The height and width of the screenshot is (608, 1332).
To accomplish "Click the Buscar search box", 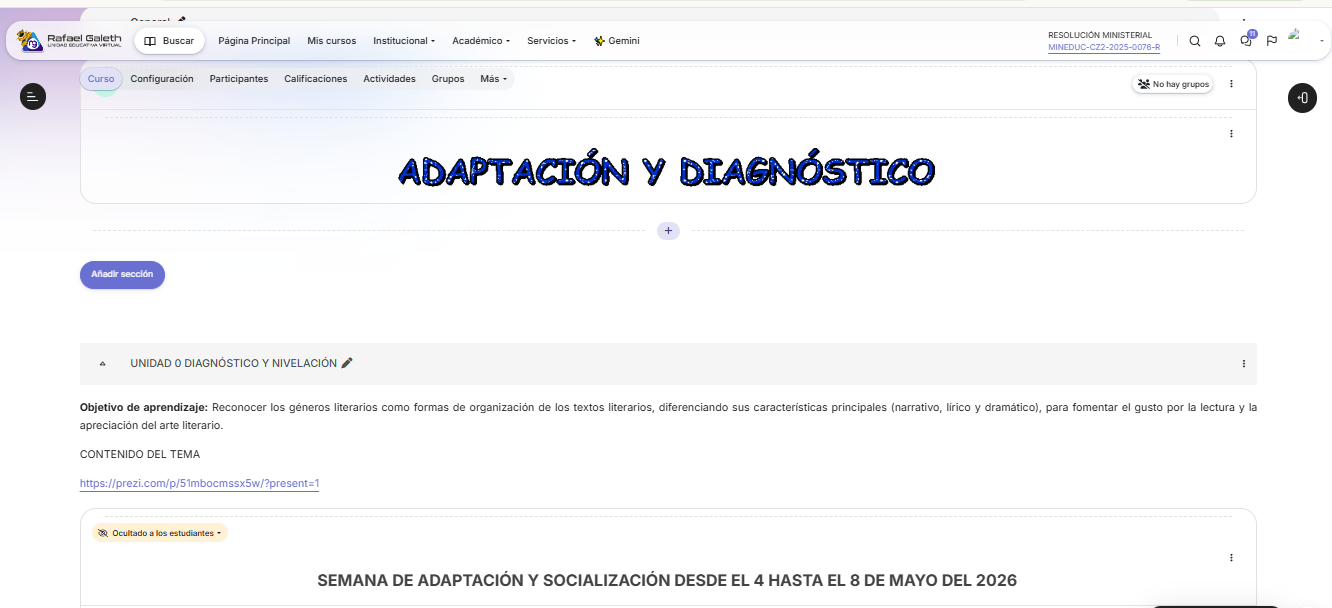I will pyautogui.click(x=169, y=41).
